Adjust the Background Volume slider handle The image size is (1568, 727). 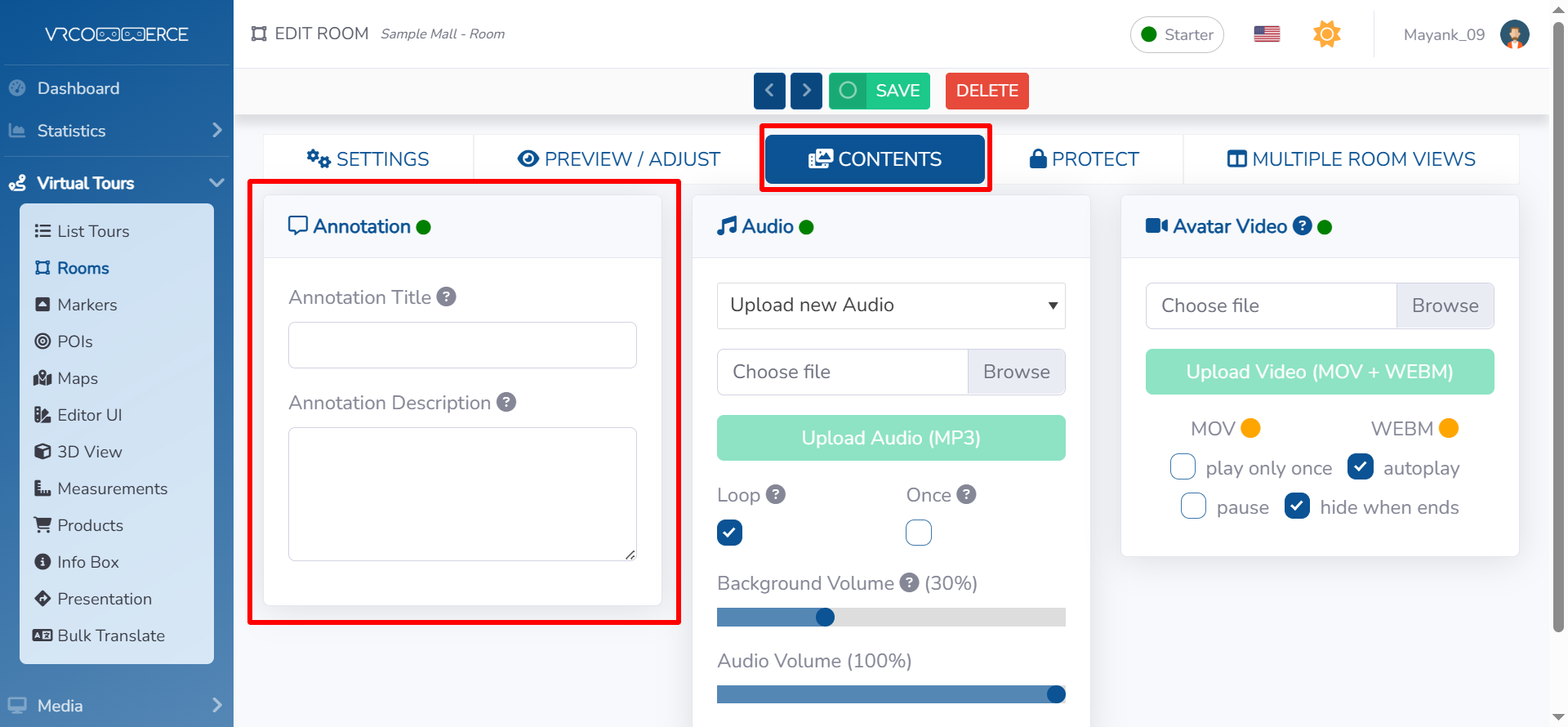(825, 617)
